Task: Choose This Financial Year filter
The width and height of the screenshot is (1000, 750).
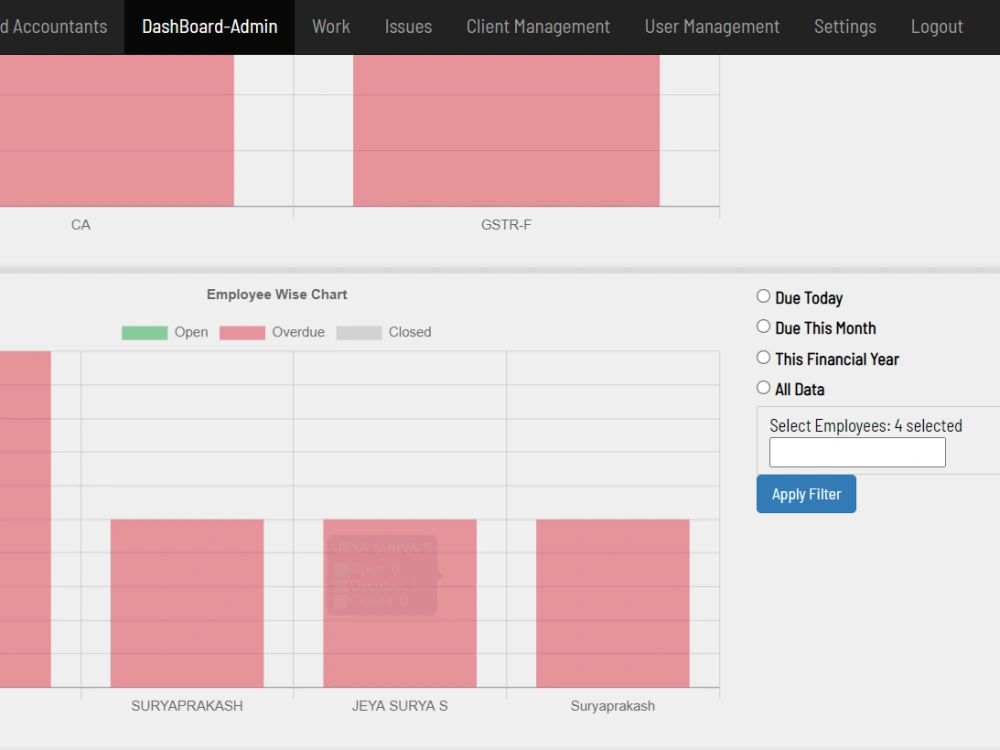Action: coord(763,357)
